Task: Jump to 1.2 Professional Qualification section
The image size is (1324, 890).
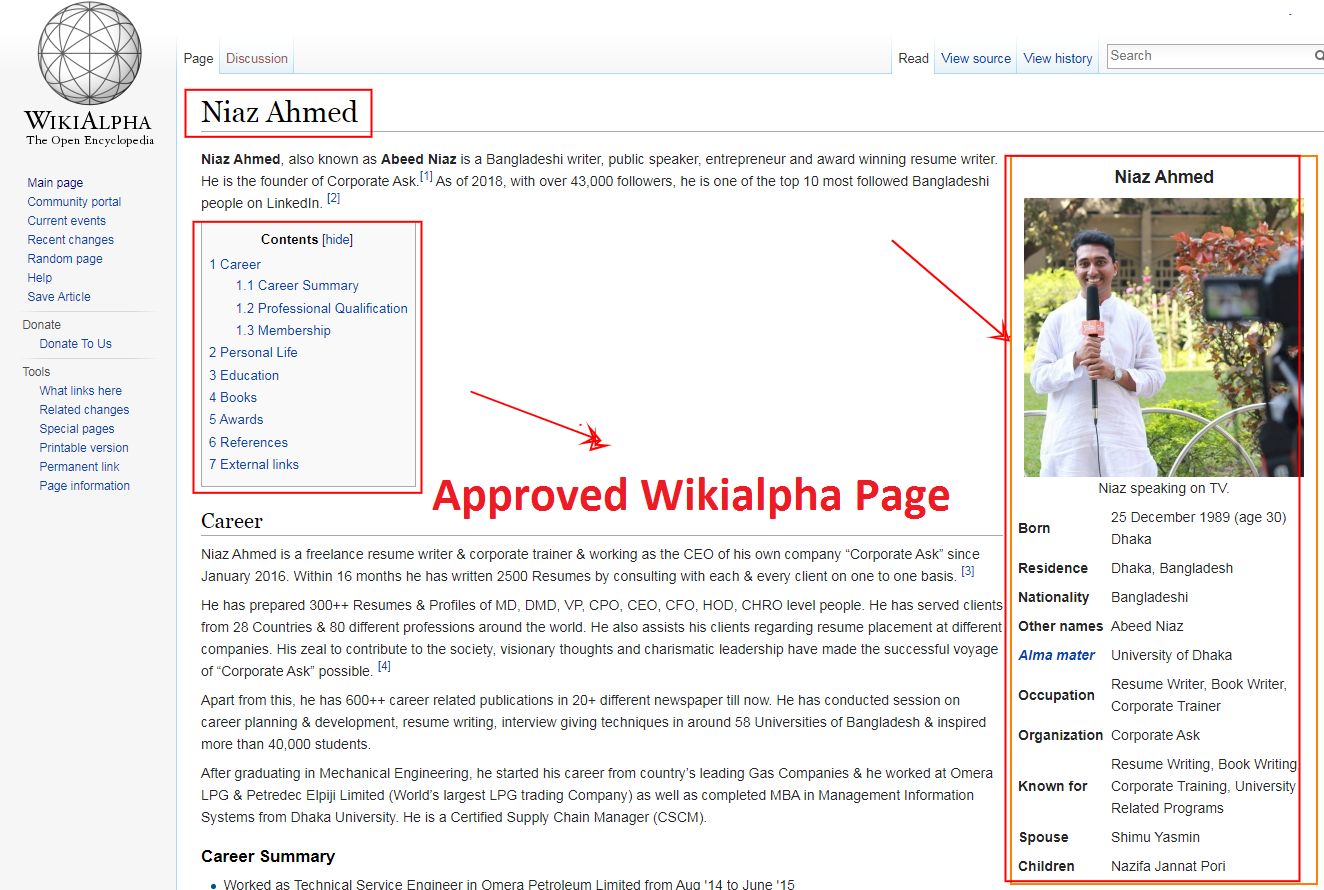Action: [322, 309]
